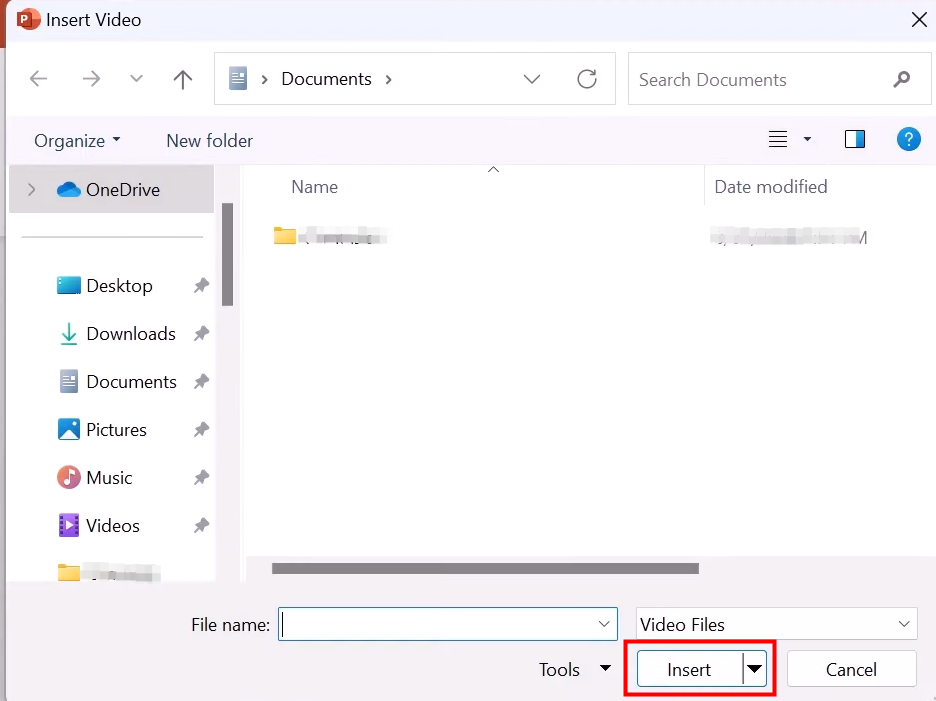
Task: Open the Insert button dropdown arrow
Action: tap(754, 670)
